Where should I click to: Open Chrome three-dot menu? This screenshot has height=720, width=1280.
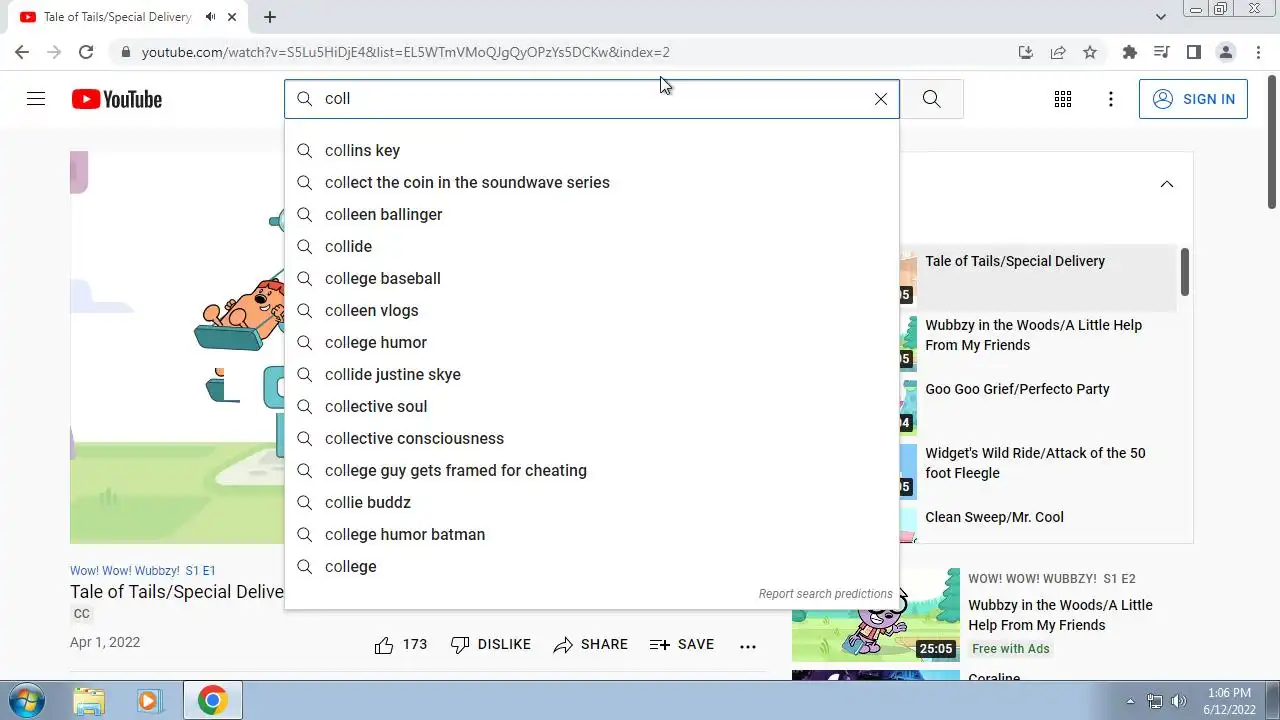pos(1258,52)
